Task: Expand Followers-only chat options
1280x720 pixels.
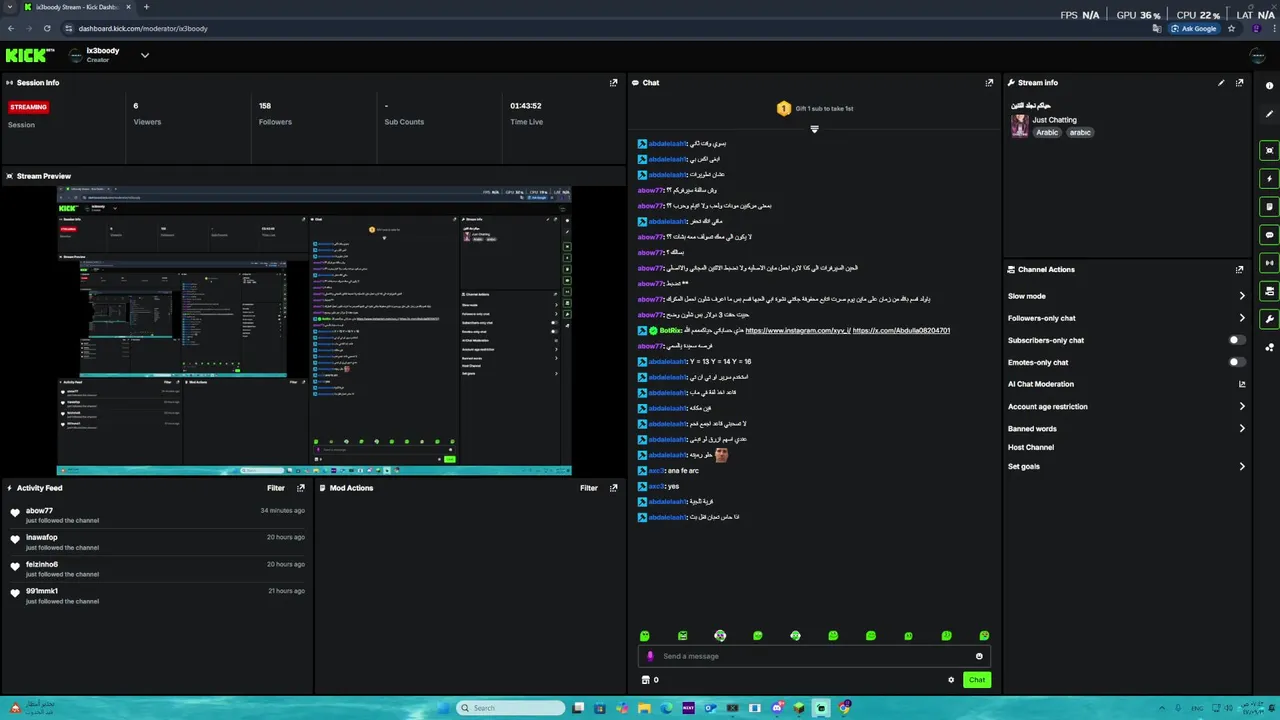Action: pos(1242,318)
